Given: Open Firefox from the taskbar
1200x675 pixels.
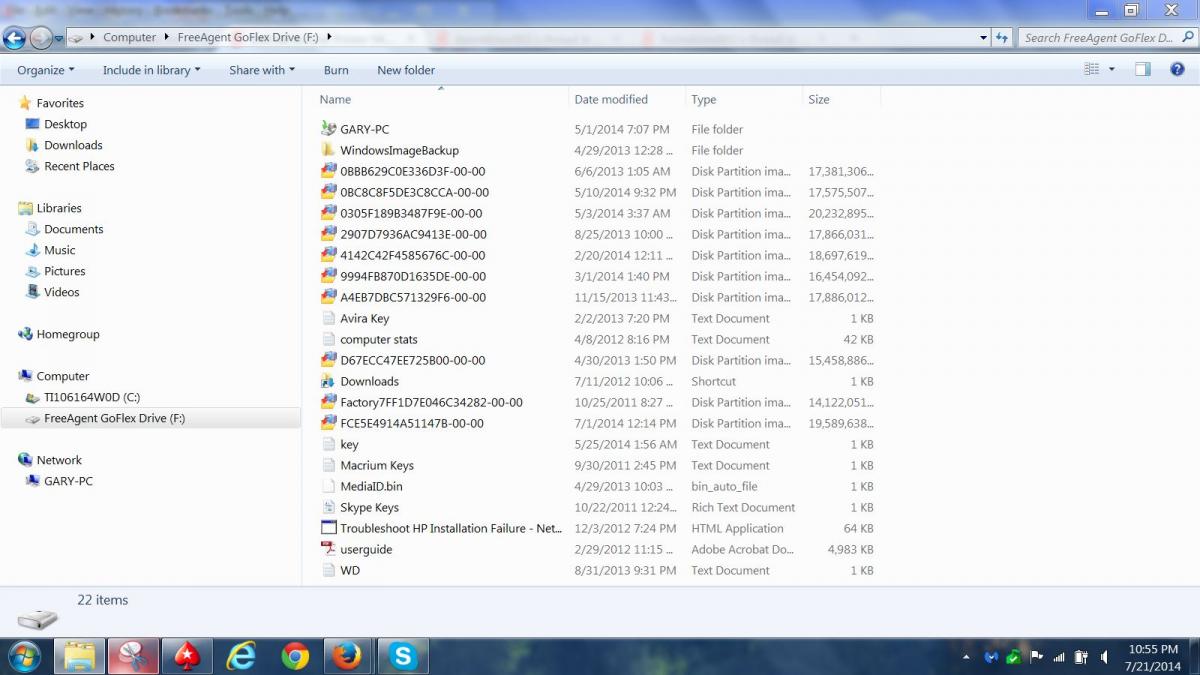Looking at the screenshot, I should [348, 656].
